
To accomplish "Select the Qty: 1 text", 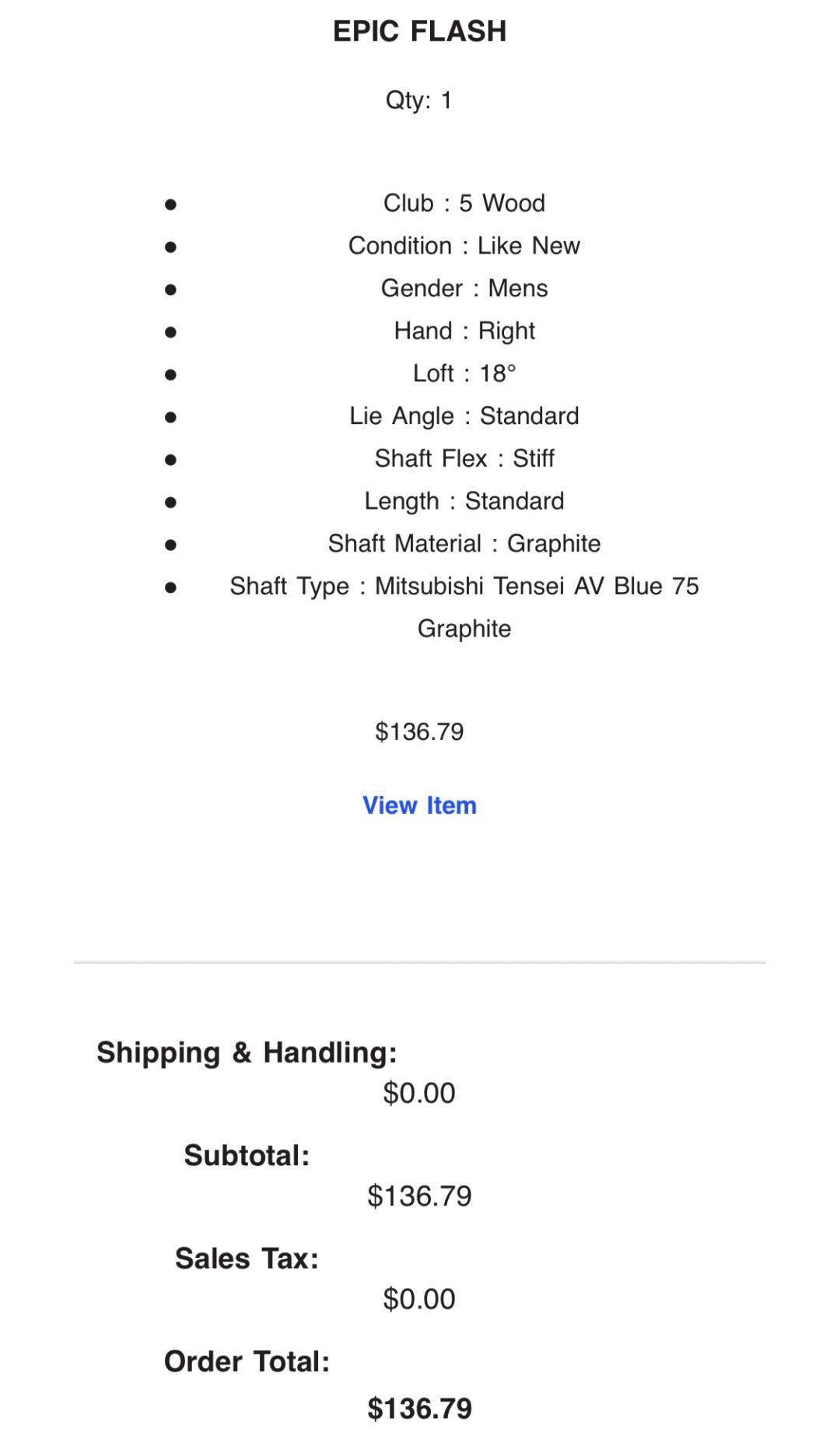I will (418, 100).
